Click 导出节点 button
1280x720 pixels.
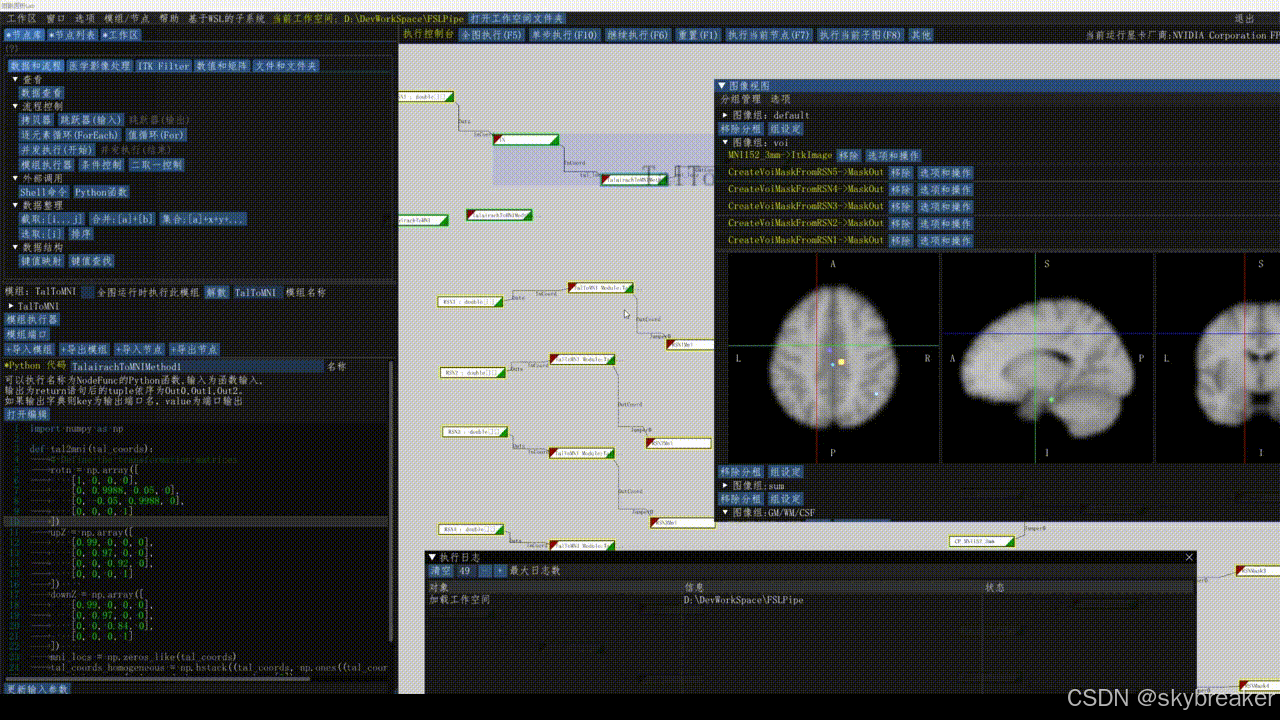tap(195, 349)
